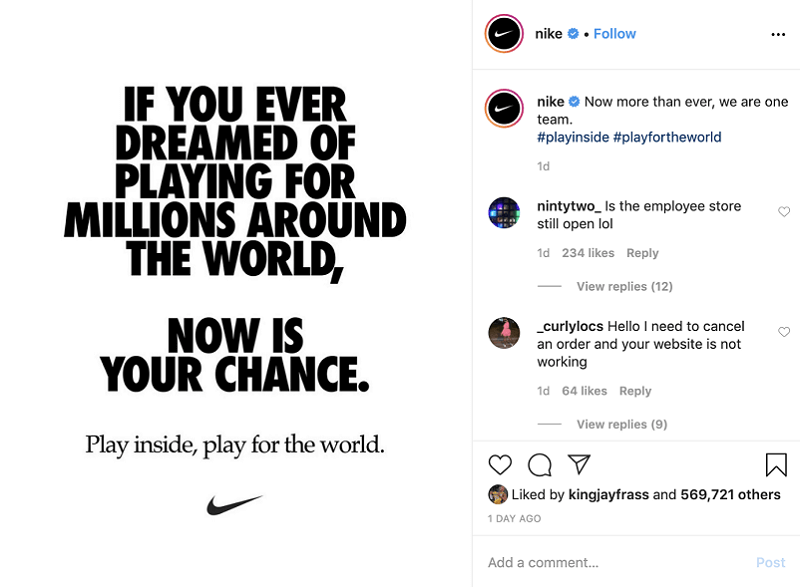Viewport: 800px width, 587px height.
Task: View the 569,721 others who liked
Action: coord(731,495)
